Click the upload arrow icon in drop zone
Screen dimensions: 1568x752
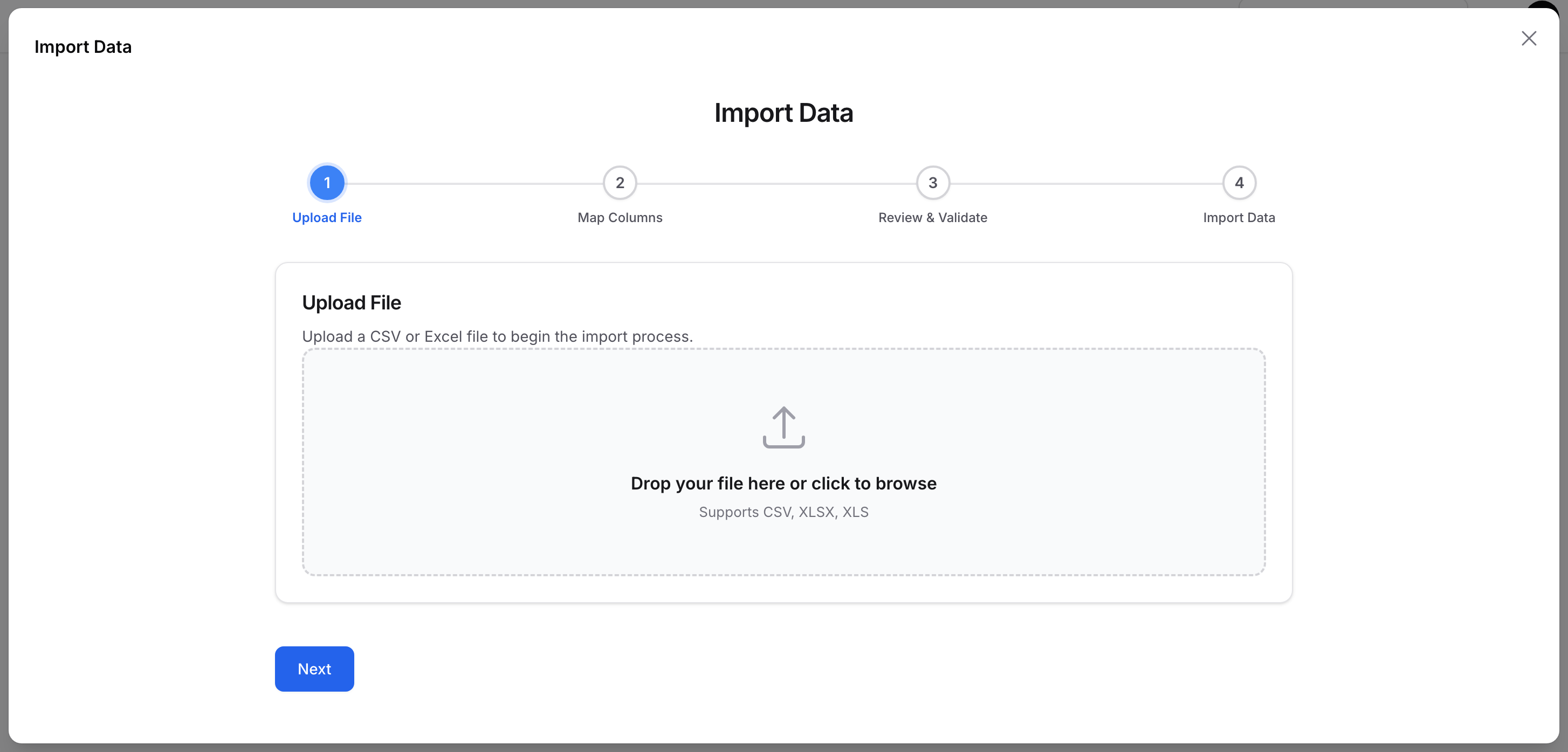[783, 427]
